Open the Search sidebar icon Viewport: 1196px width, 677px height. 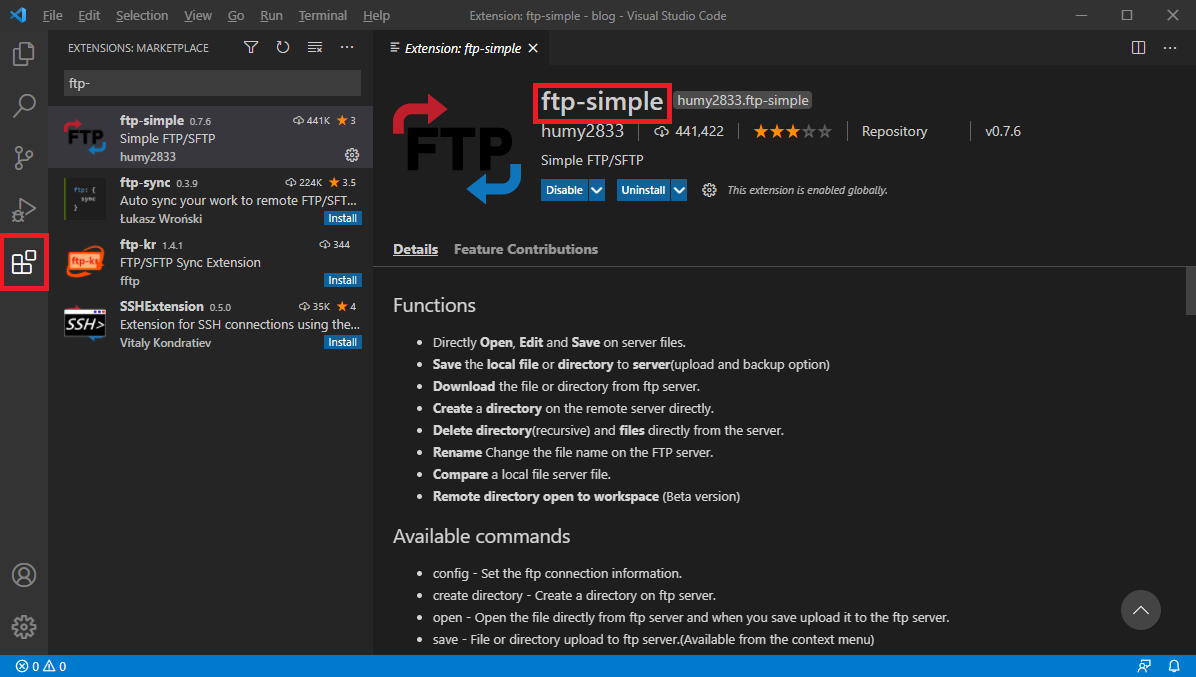coord(23,104)
